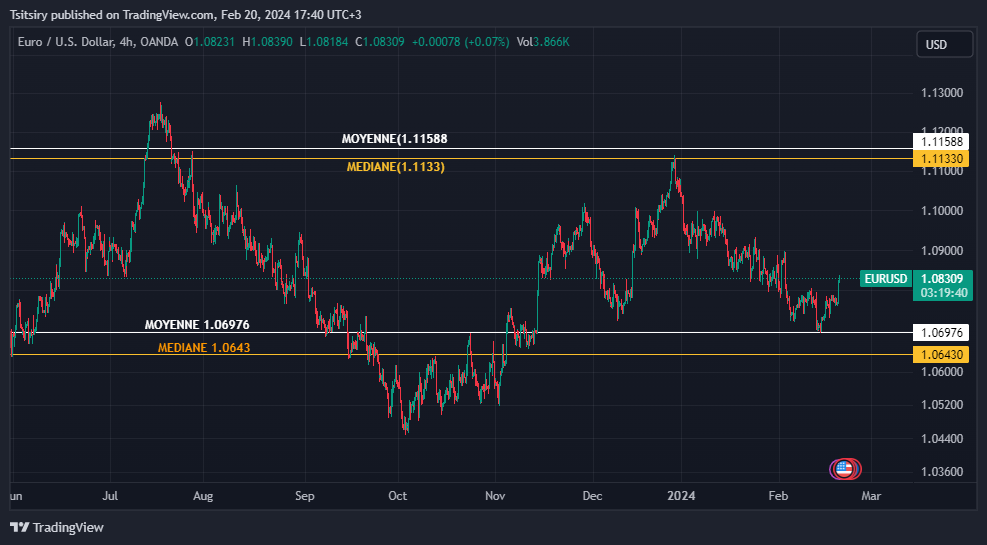
Task: Click the 1.06000 price scale value
Action: click(x=942, y=371)
